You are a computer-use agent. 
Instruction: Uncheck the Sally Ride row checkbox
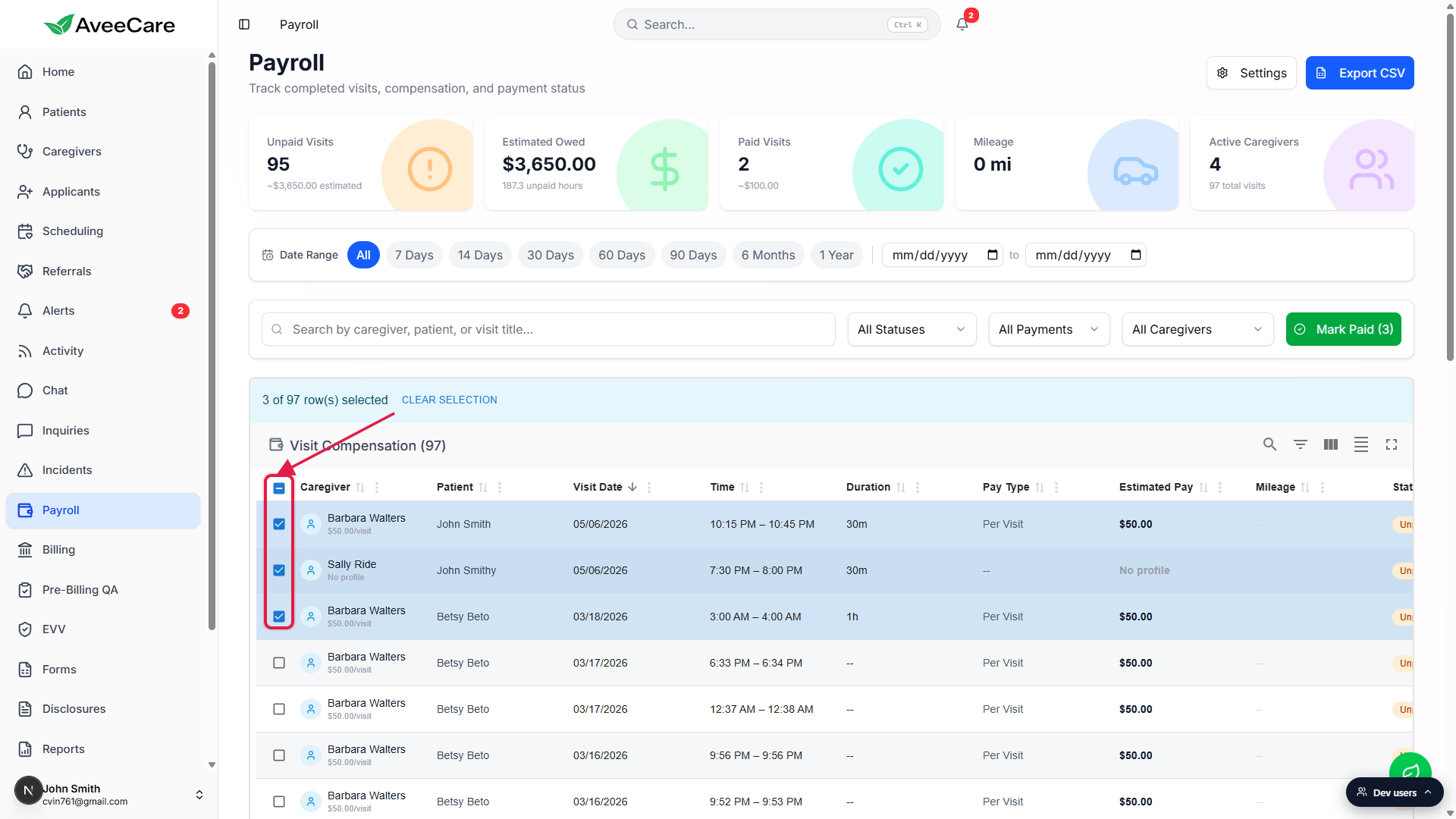(x=279, y=570)
